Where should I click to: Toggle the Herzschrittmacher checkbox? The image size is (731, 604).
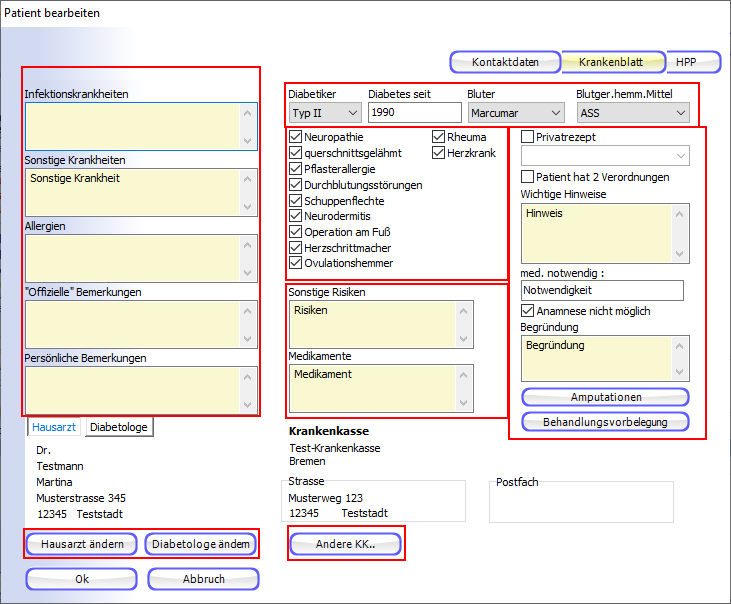[x=296, y=248]
